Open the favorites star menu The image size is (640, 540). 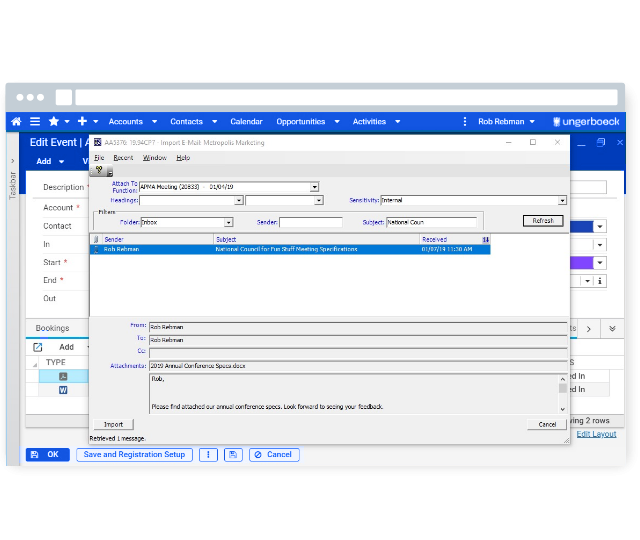(54, 121)
